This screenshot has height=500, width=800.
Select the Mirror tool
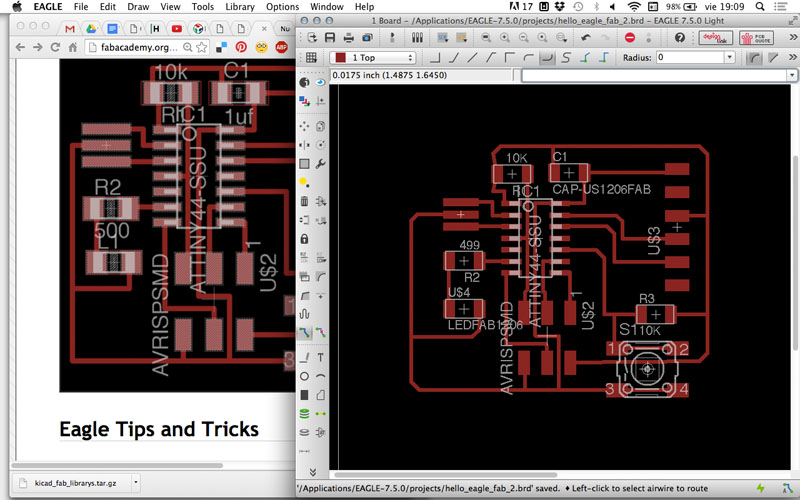304,145
